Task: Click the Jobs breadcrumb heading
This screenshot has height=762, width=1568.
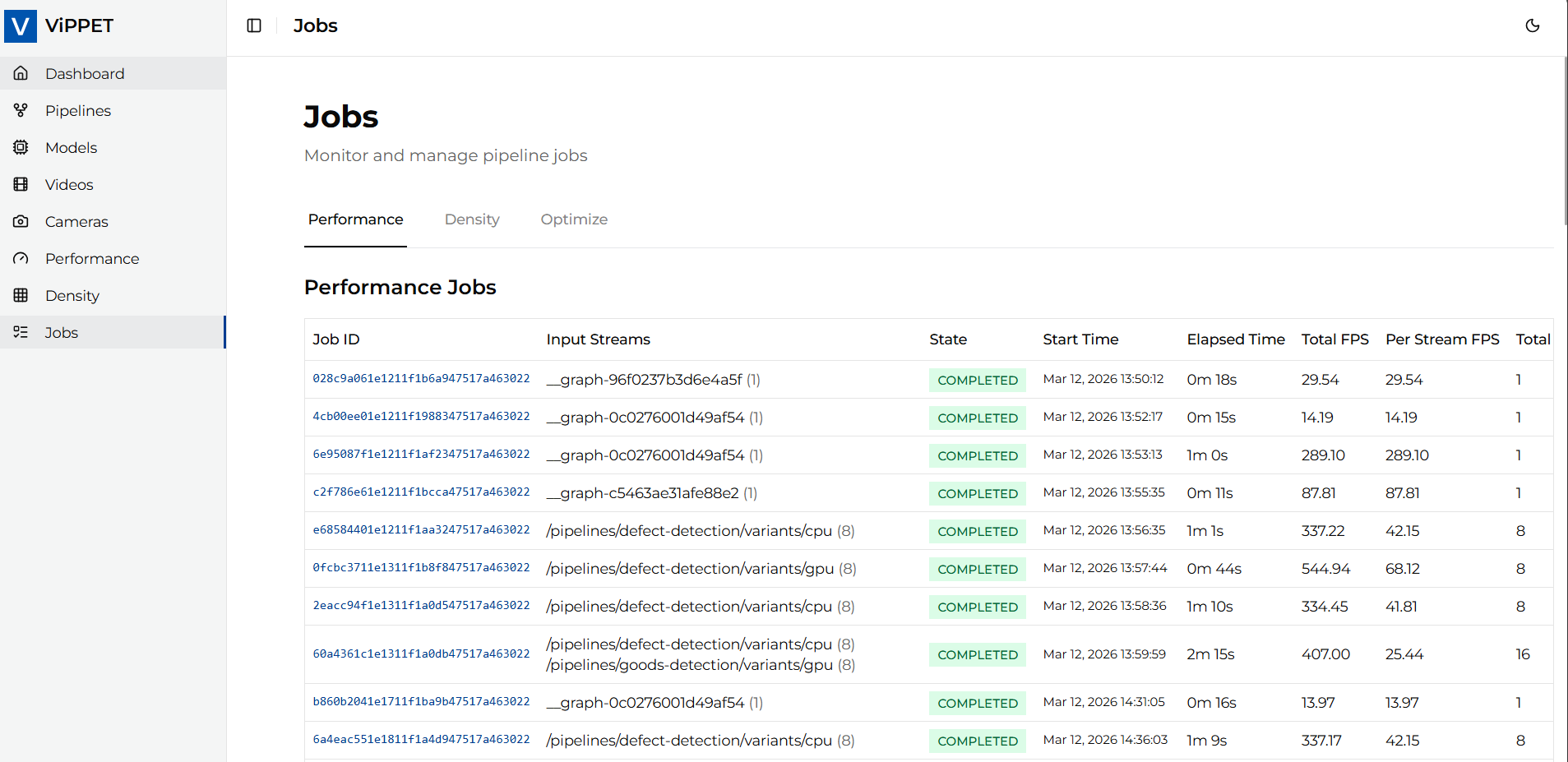Action: 314,25
